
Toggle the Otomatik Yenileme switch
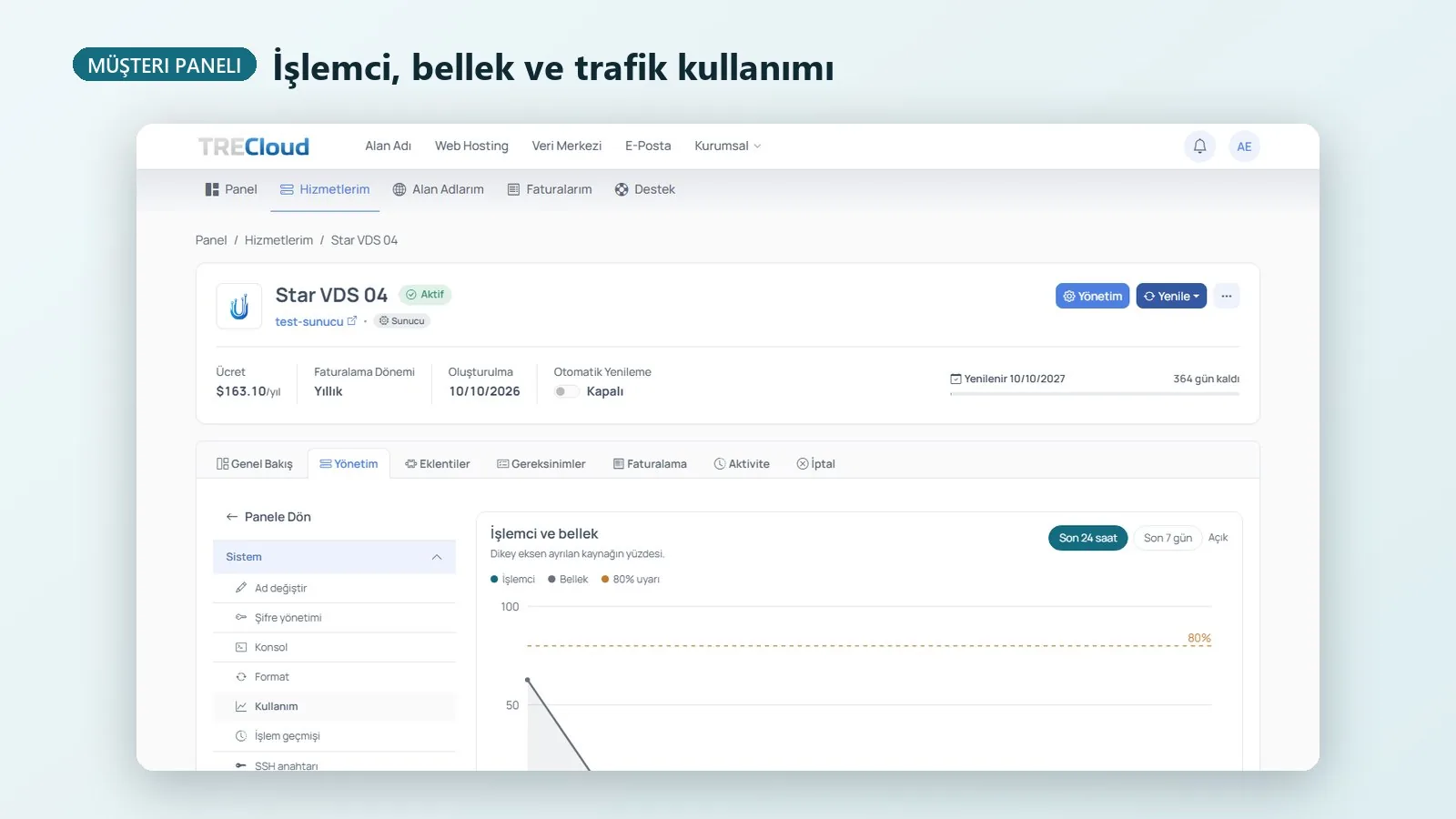(566, 391)
